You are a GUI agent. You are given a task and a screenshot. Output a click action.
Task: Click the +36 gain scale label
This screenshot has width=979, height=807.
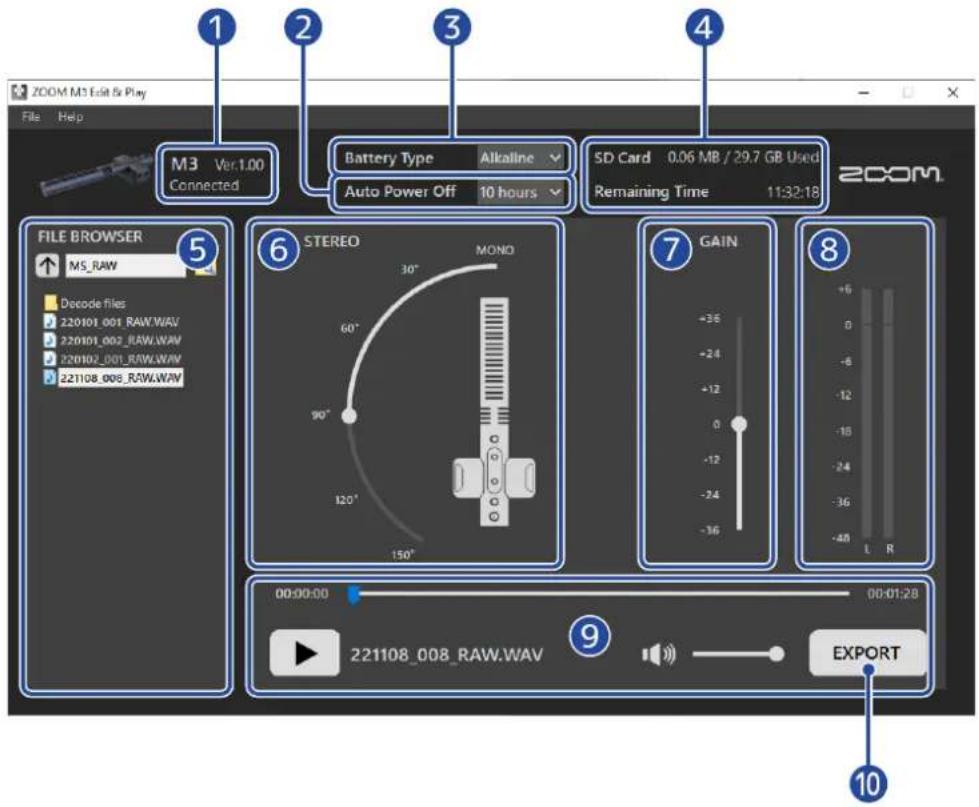pyautogui.click(x=710, y=318)
